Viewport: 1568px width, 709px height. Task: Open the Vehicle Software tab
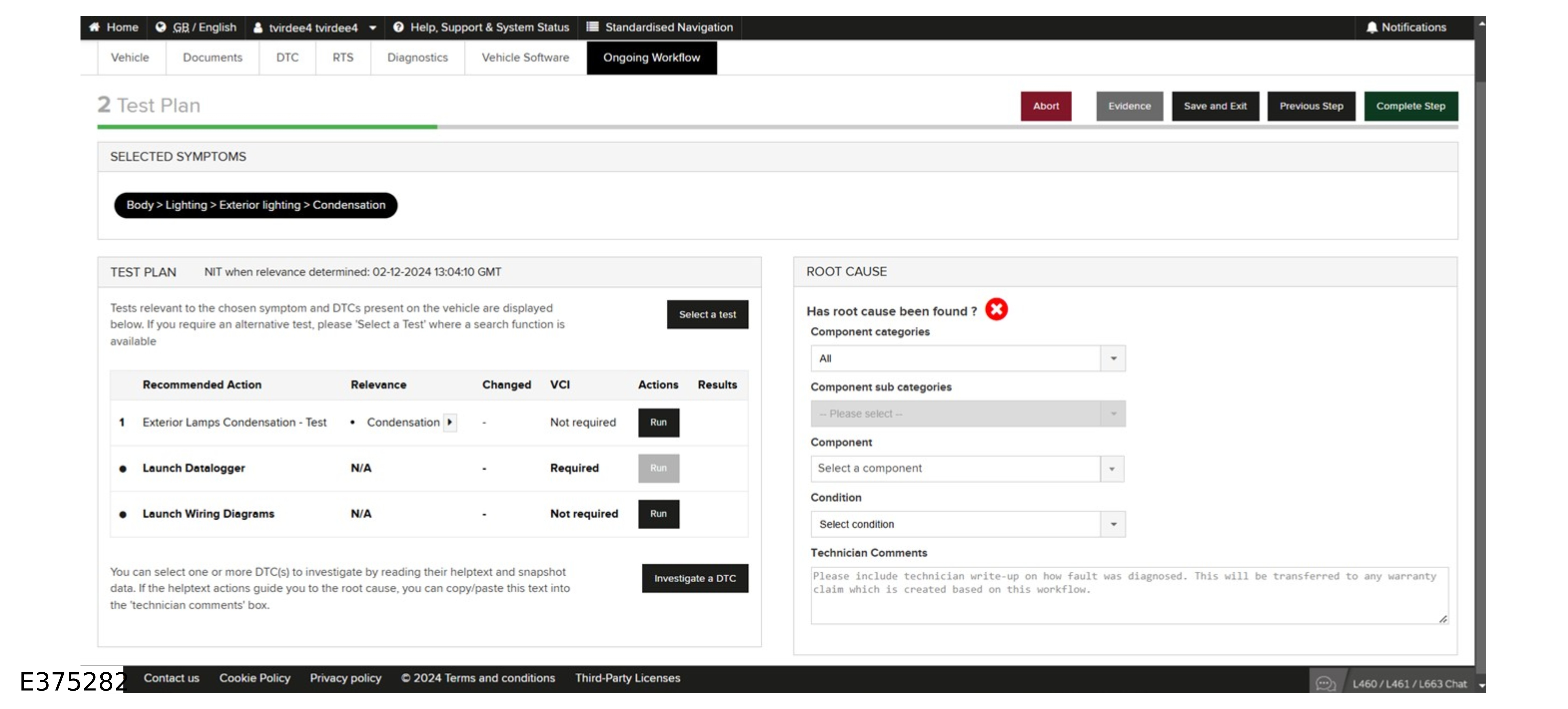[525, 57]
